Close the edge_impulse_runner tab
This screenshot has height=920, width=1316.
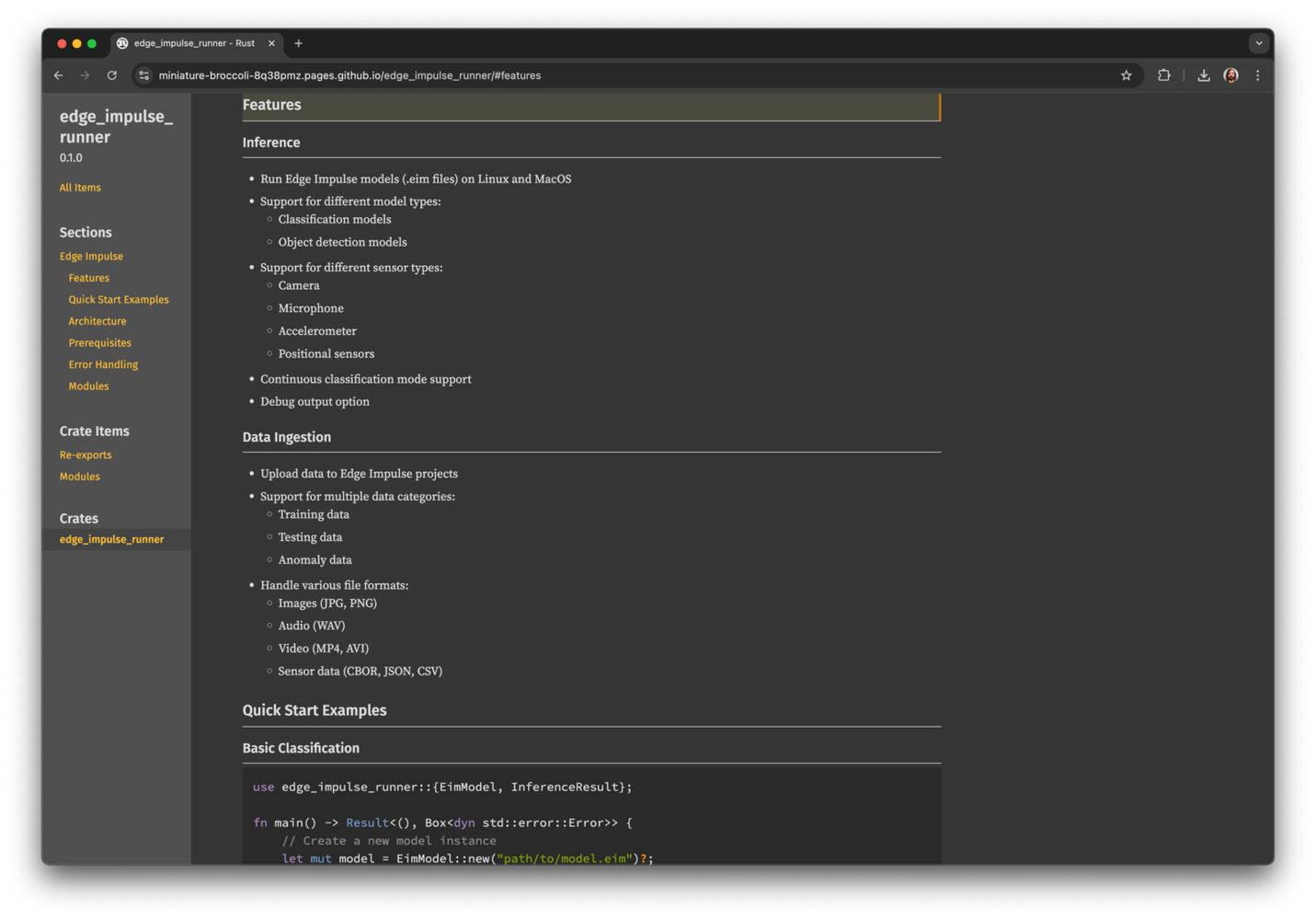(x=271, y=43)
